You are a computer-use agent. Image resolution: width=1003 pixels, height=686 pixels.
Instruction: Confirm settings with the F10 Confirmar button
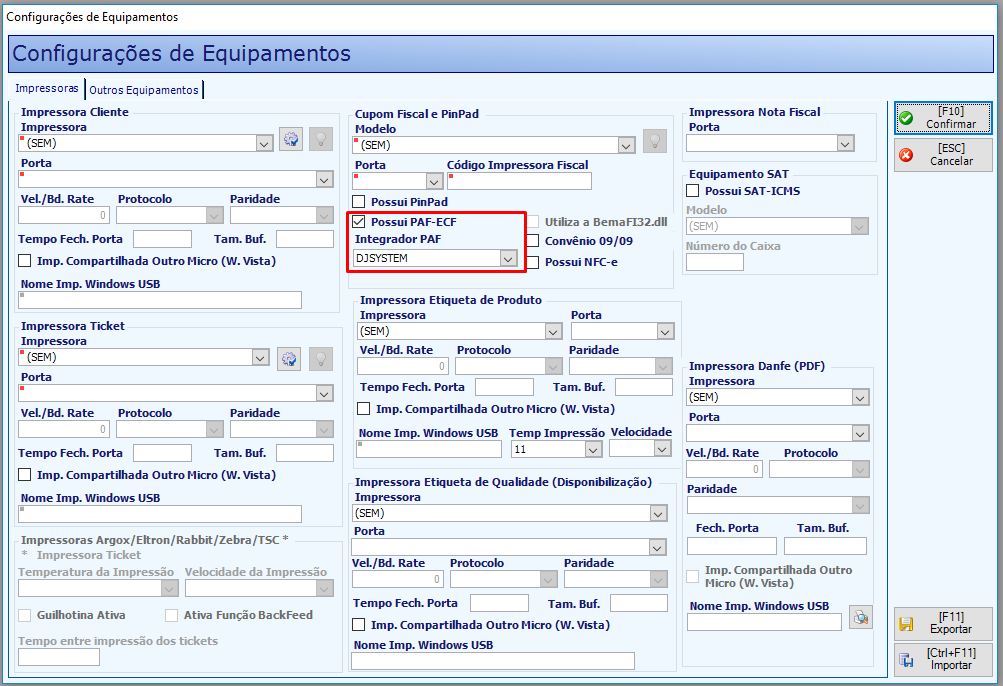pos(944,118)
